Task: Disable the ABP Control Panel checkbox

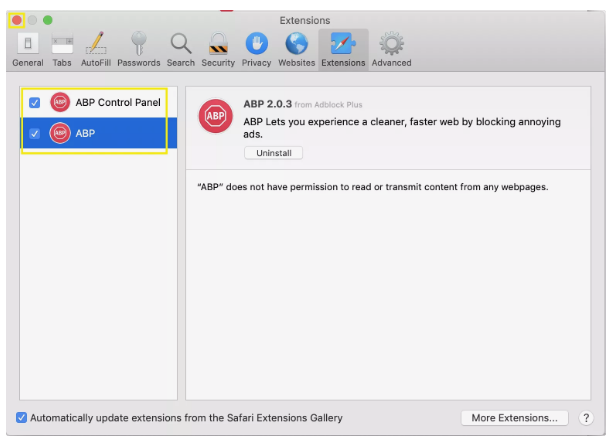Action: pyautogui.click(x=35, y=103)
